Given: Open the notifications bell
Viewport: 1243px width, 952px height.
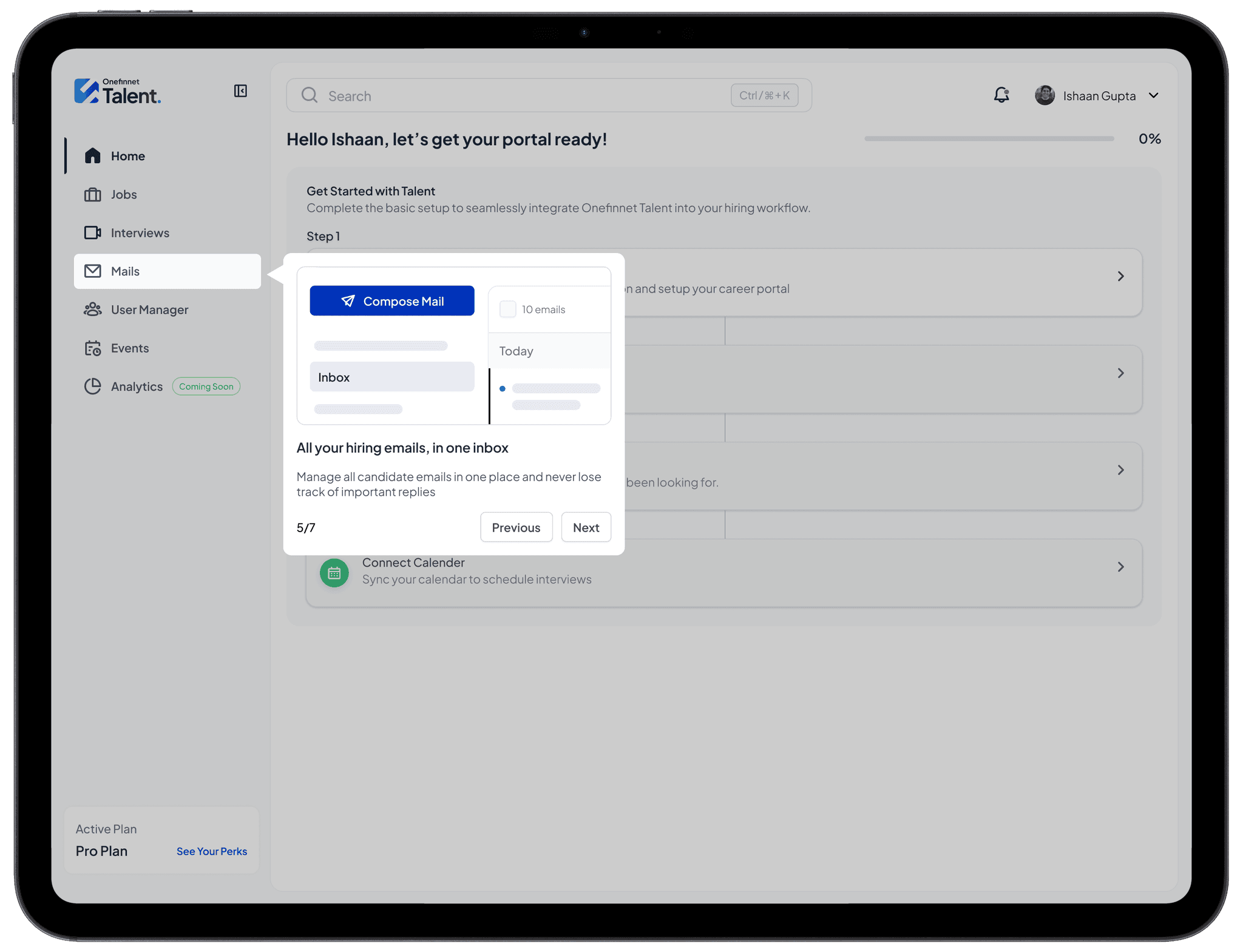Looking at the screenshot, I should pos(1001,95).
